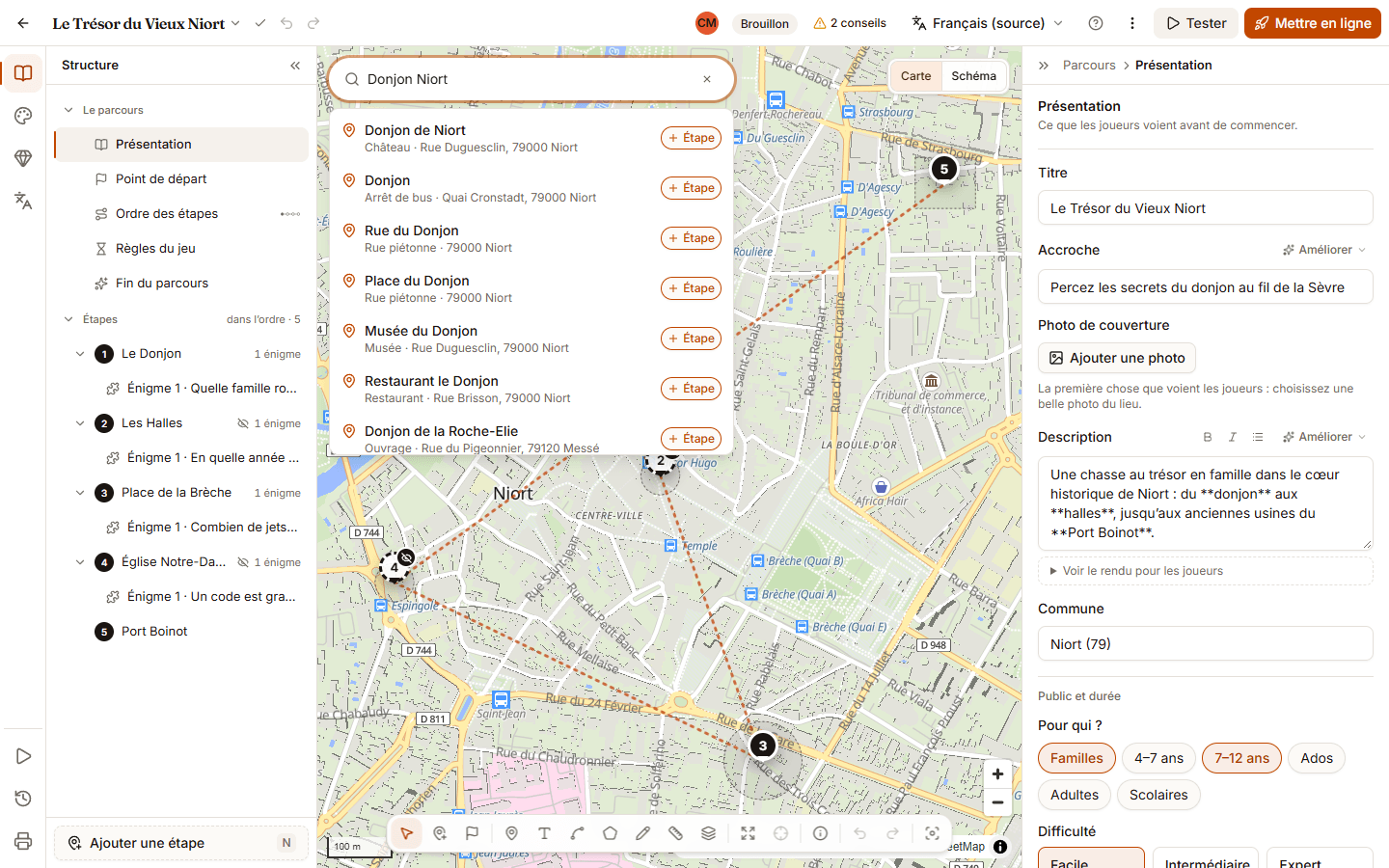Image resolution: width=1389 pixels, height=868 pixels.
Task: Click the map info circle icon in toolbar
Action: coord(821,833)
